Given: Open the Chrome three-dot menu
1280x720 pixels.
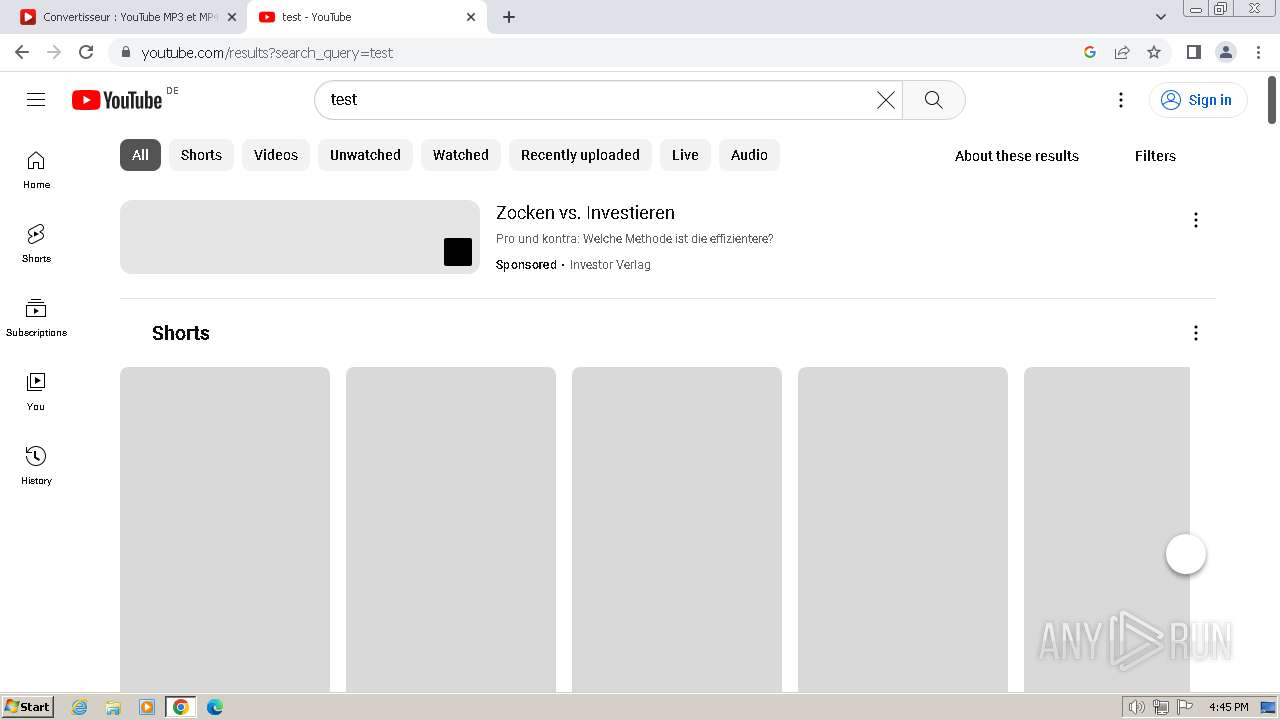Looking at the screenshot, I should 1259,52.
